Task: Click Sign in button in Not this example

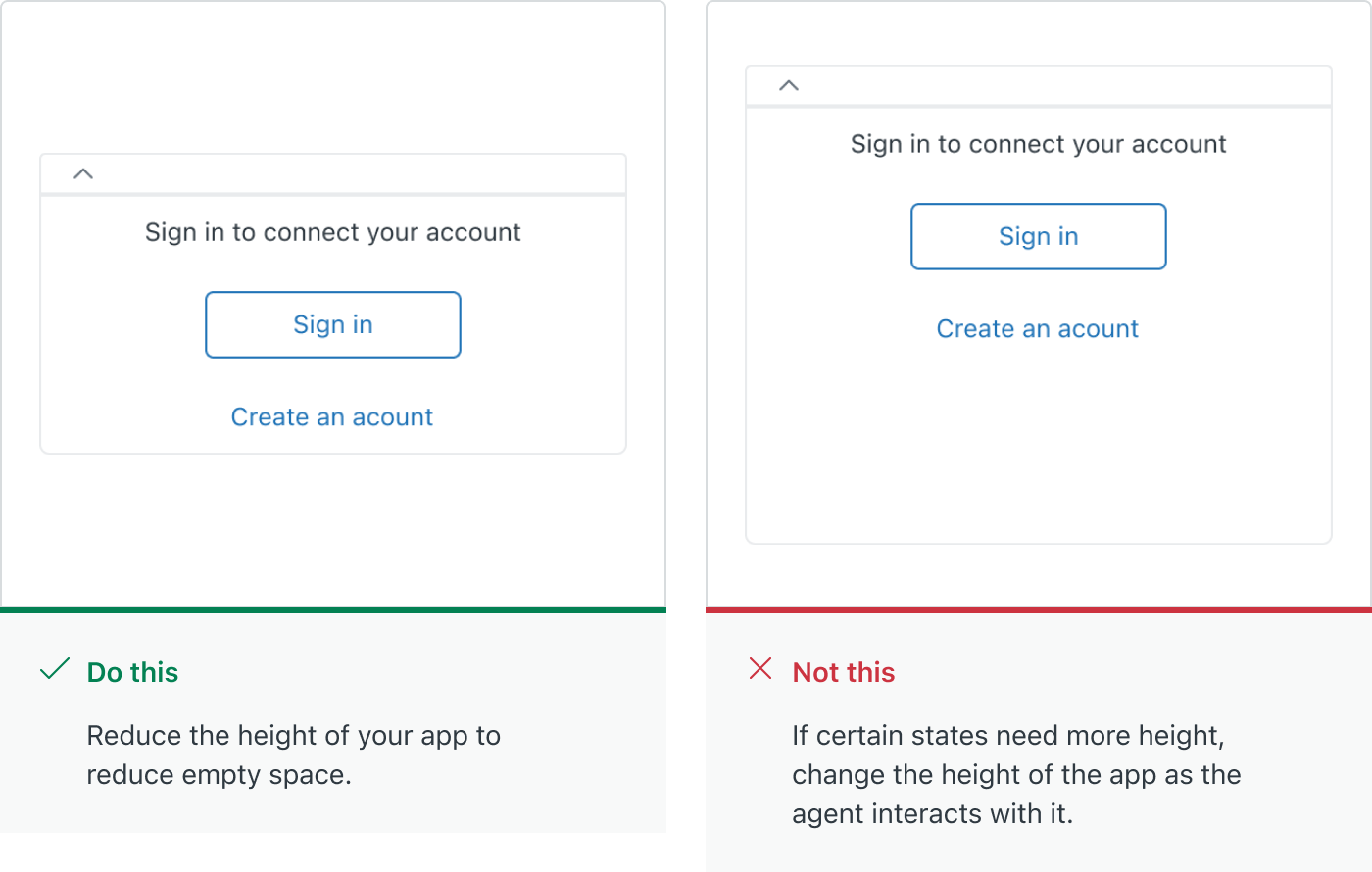Action: pyautogui.click(x=1039, y=236)
